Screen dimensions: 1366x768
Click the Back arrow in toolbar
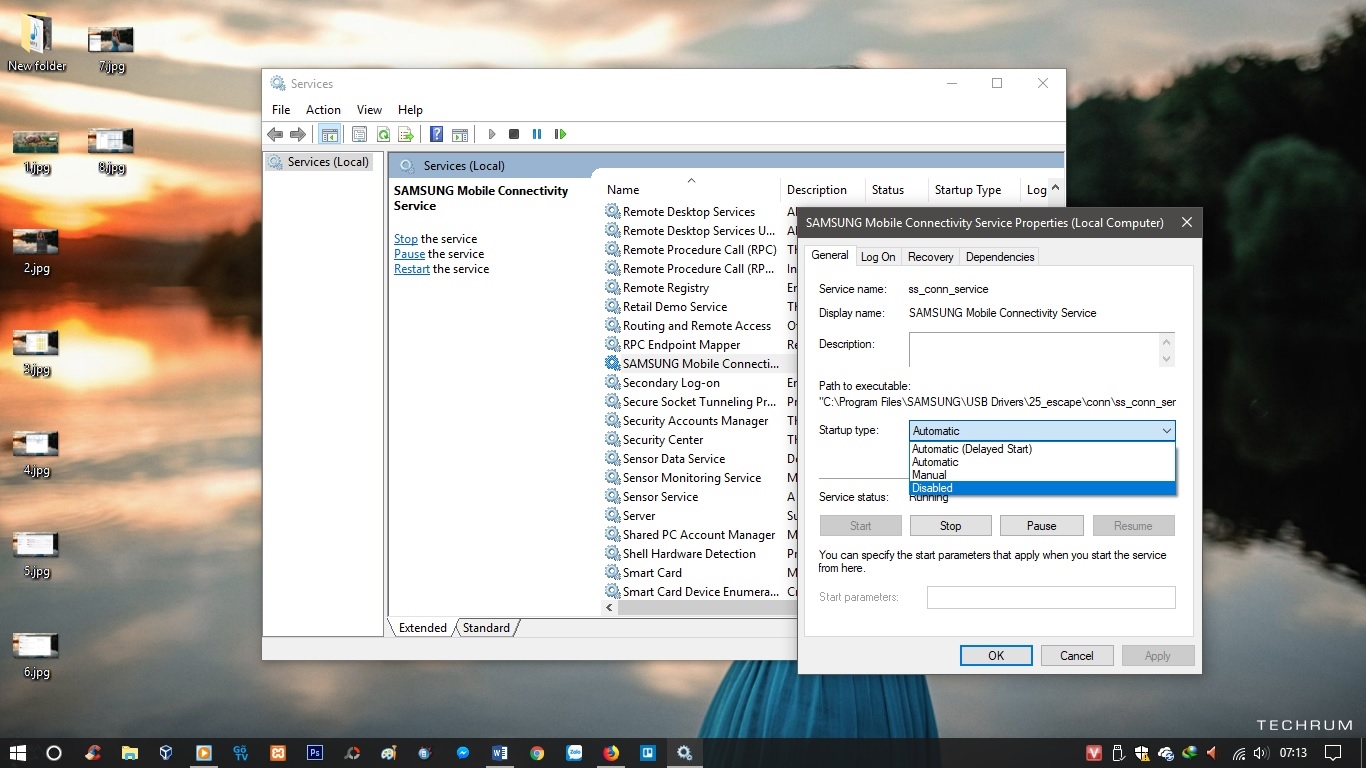tap(275, 134)
